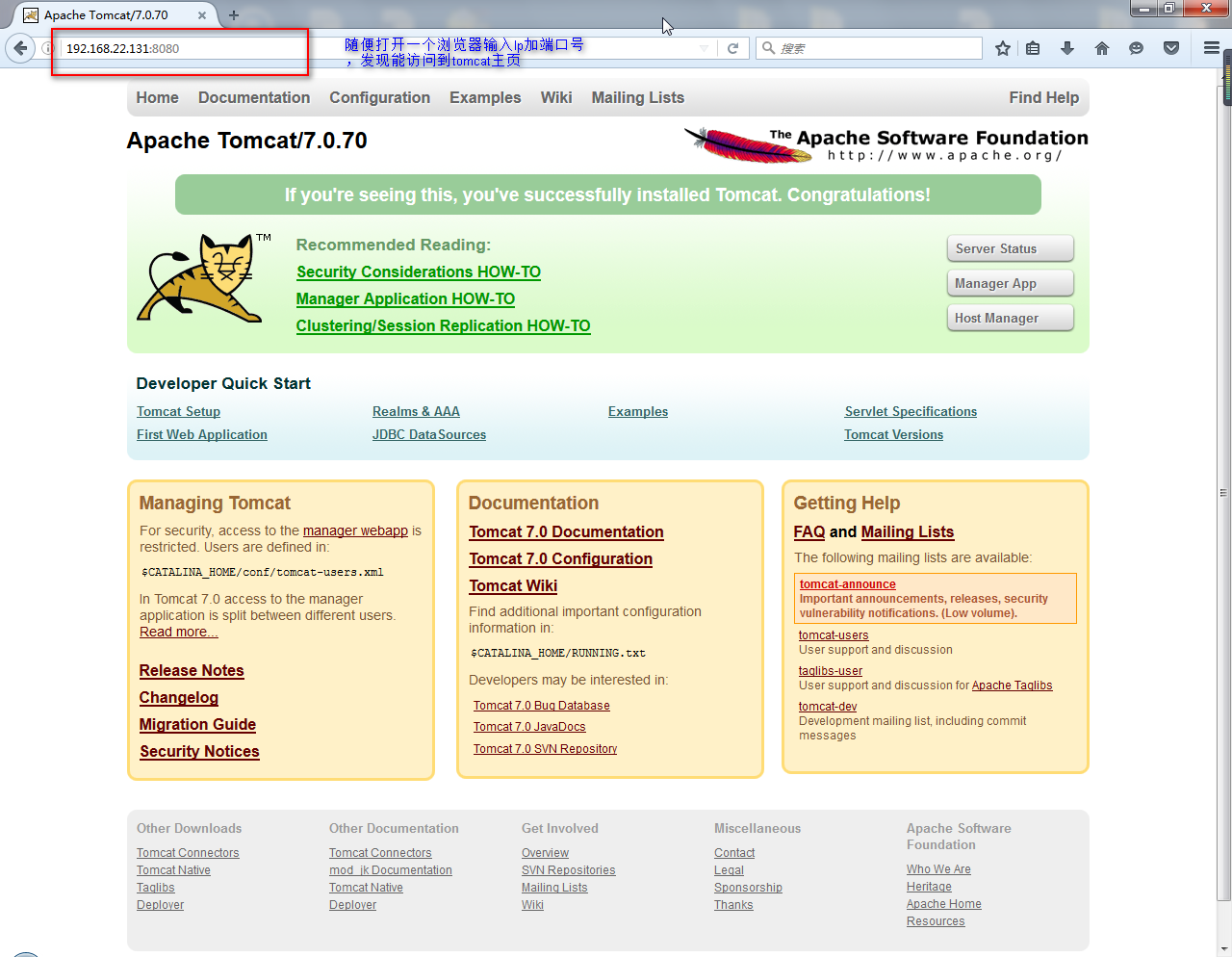Click the Apache Software Foundation feather logo

[885, 145]
